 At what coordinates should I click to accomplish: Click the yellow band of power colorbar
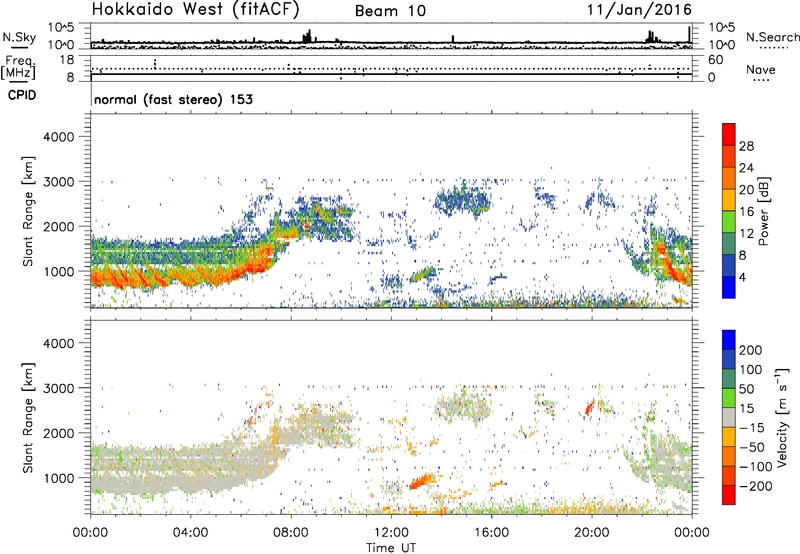729,200
